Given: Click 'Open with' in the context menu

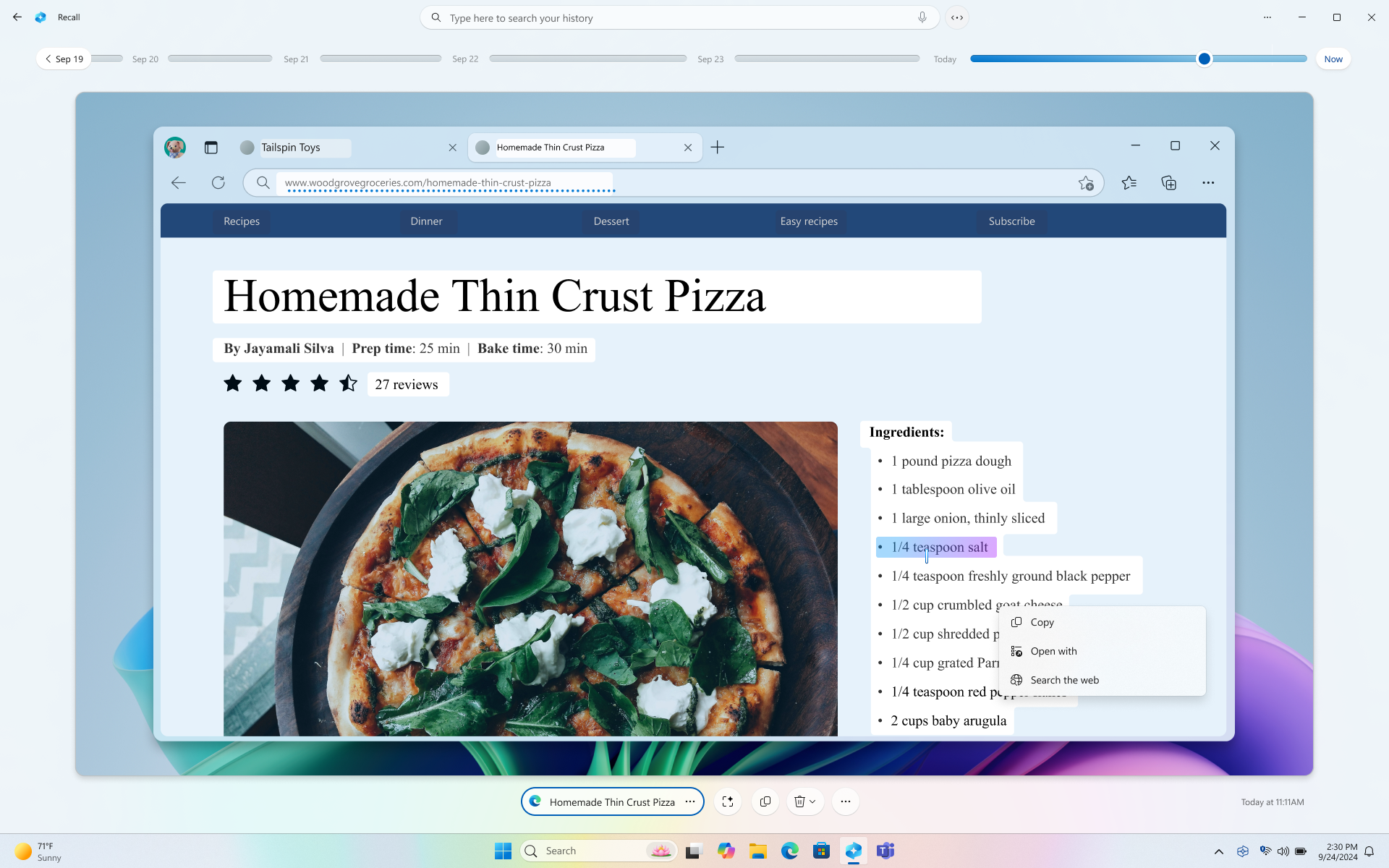Looking at the screenshot, I should tap(1053, 650).
